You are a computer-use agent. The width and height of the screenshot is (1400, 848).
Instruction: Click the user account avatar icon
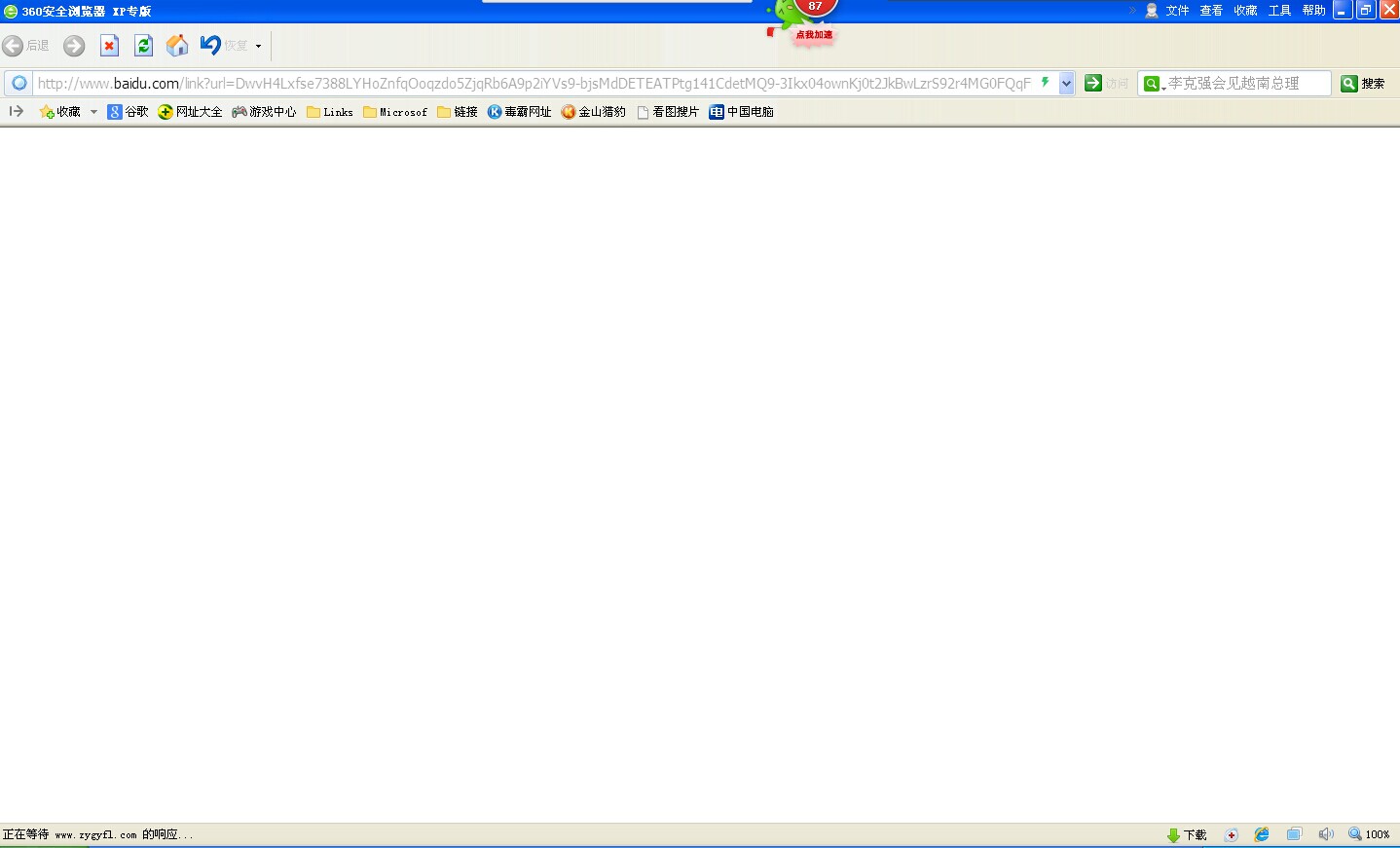coord(1152,11)
